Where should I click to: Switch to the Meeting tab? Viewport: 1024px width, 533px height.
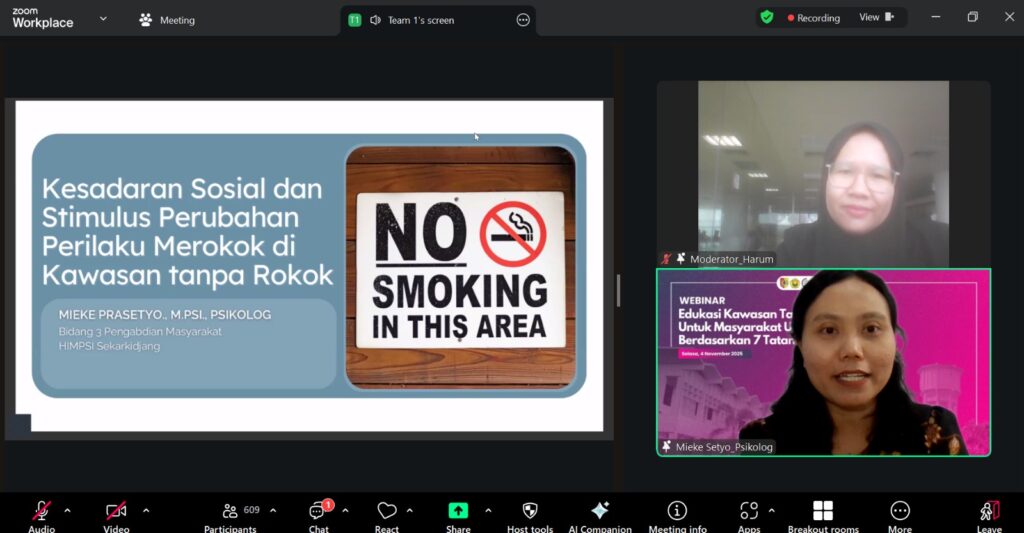pyautogui.click(x=167, y=20)
